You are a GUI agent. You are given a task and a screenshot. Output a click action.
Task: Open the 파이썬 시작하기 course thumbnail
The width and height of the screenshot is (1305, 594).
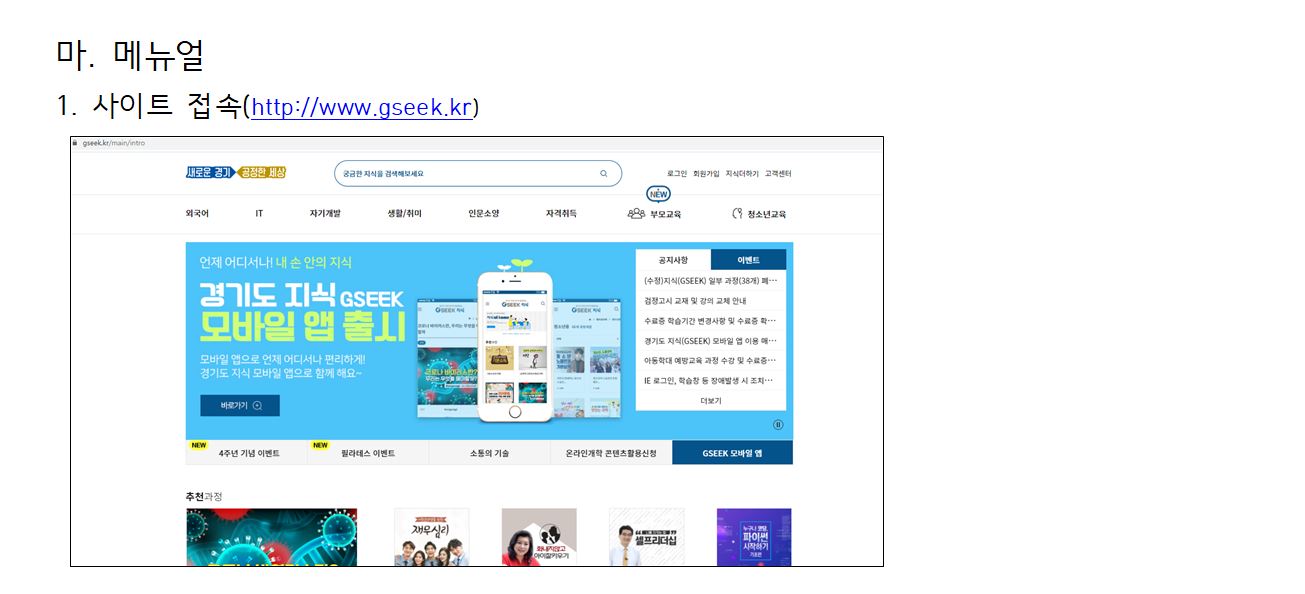tap(754, 537)
